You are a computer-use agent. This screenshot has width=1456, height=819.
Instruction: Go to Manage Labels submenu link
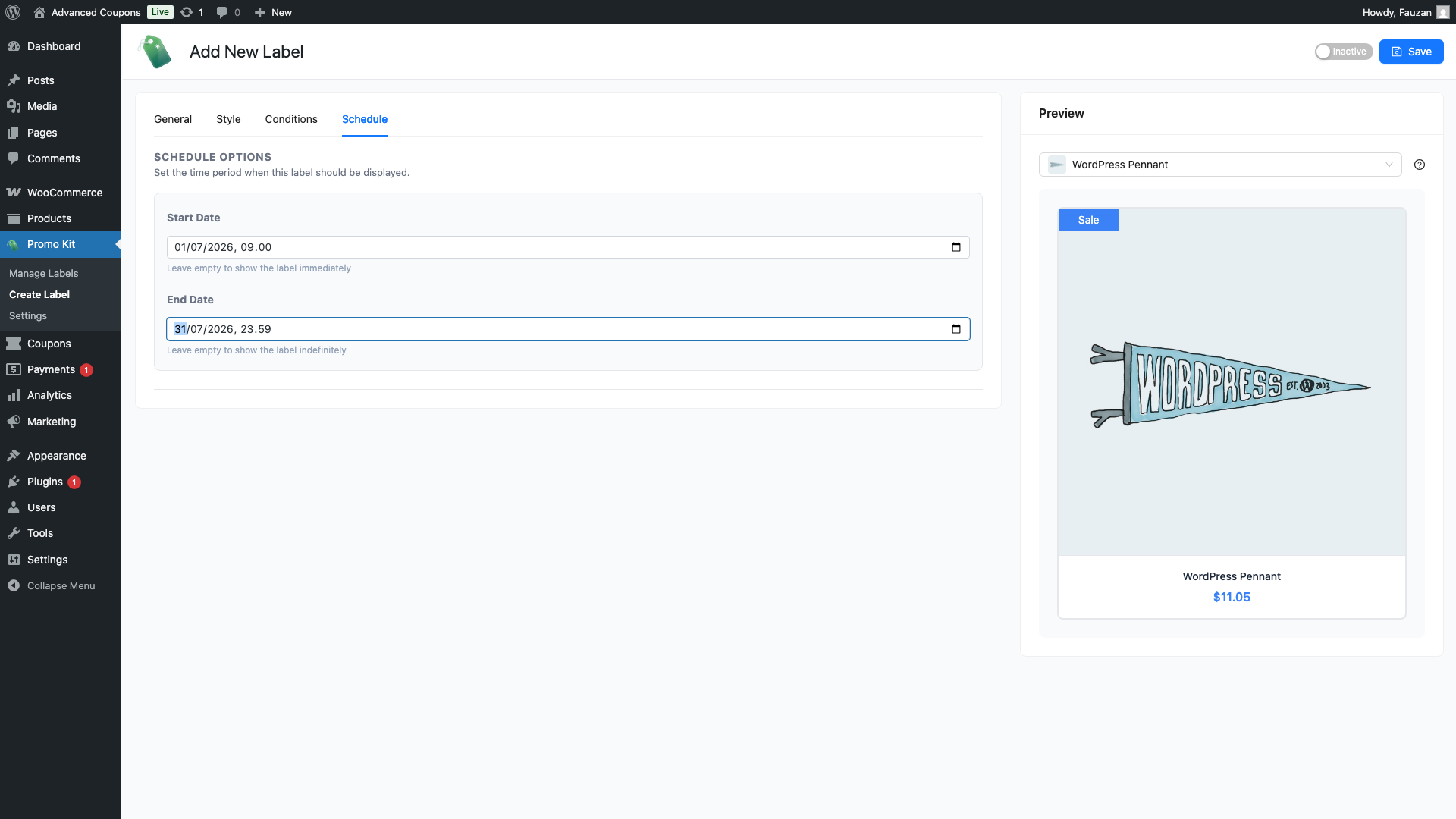coord(44,273)
